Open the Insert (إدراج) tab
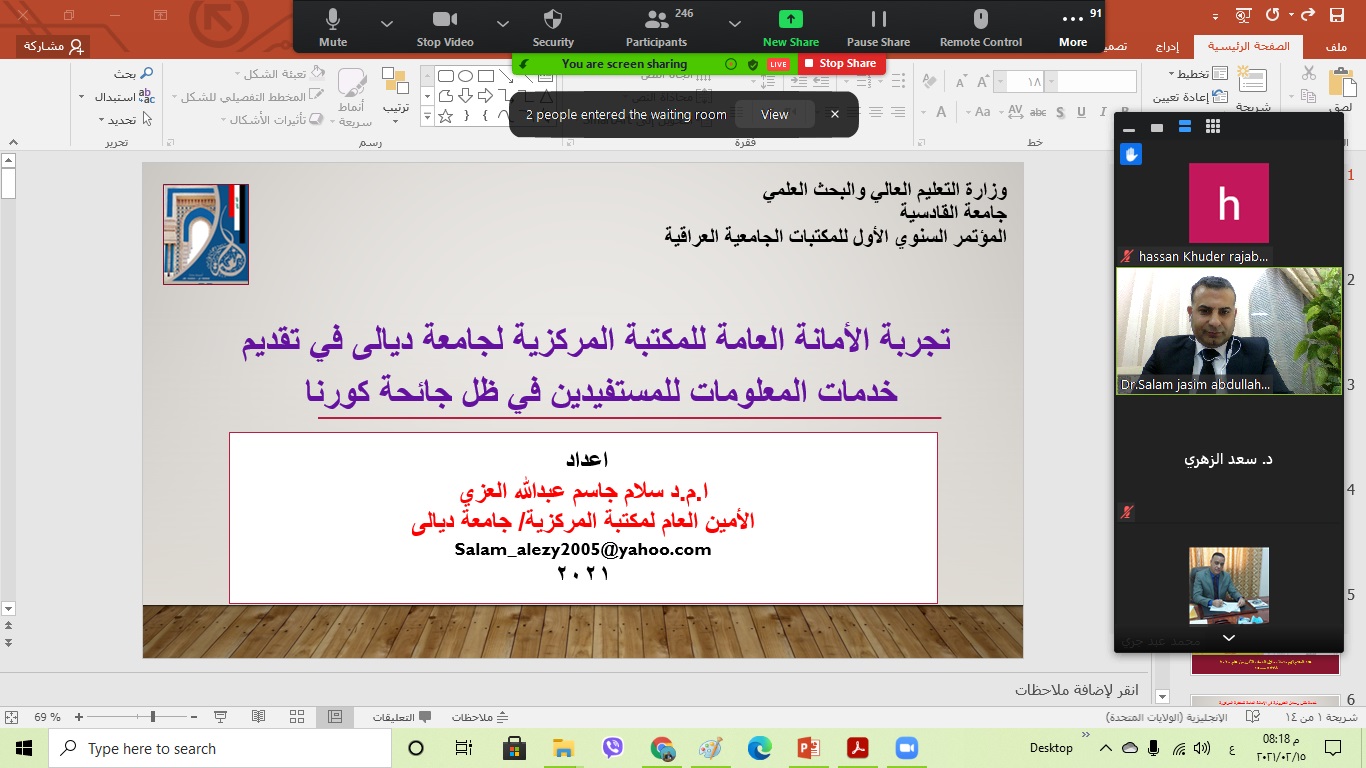The image size is (1366, 768). pyautogui.click(x=1166, y=46)
